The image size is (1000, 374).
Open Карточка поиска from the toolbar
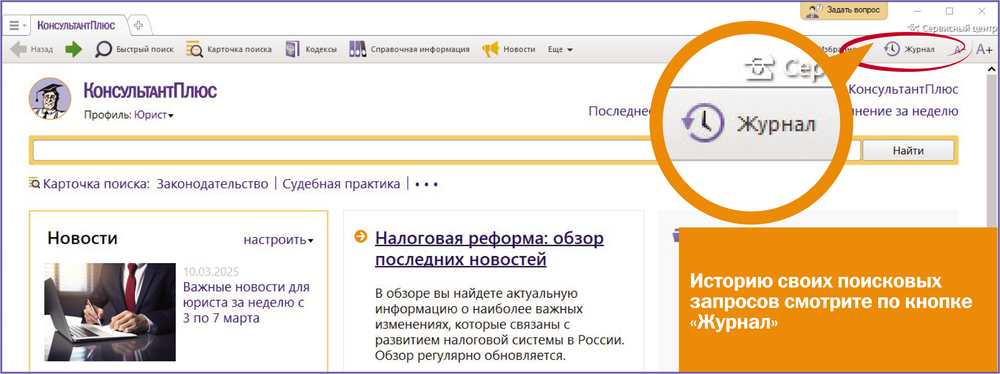229,49
